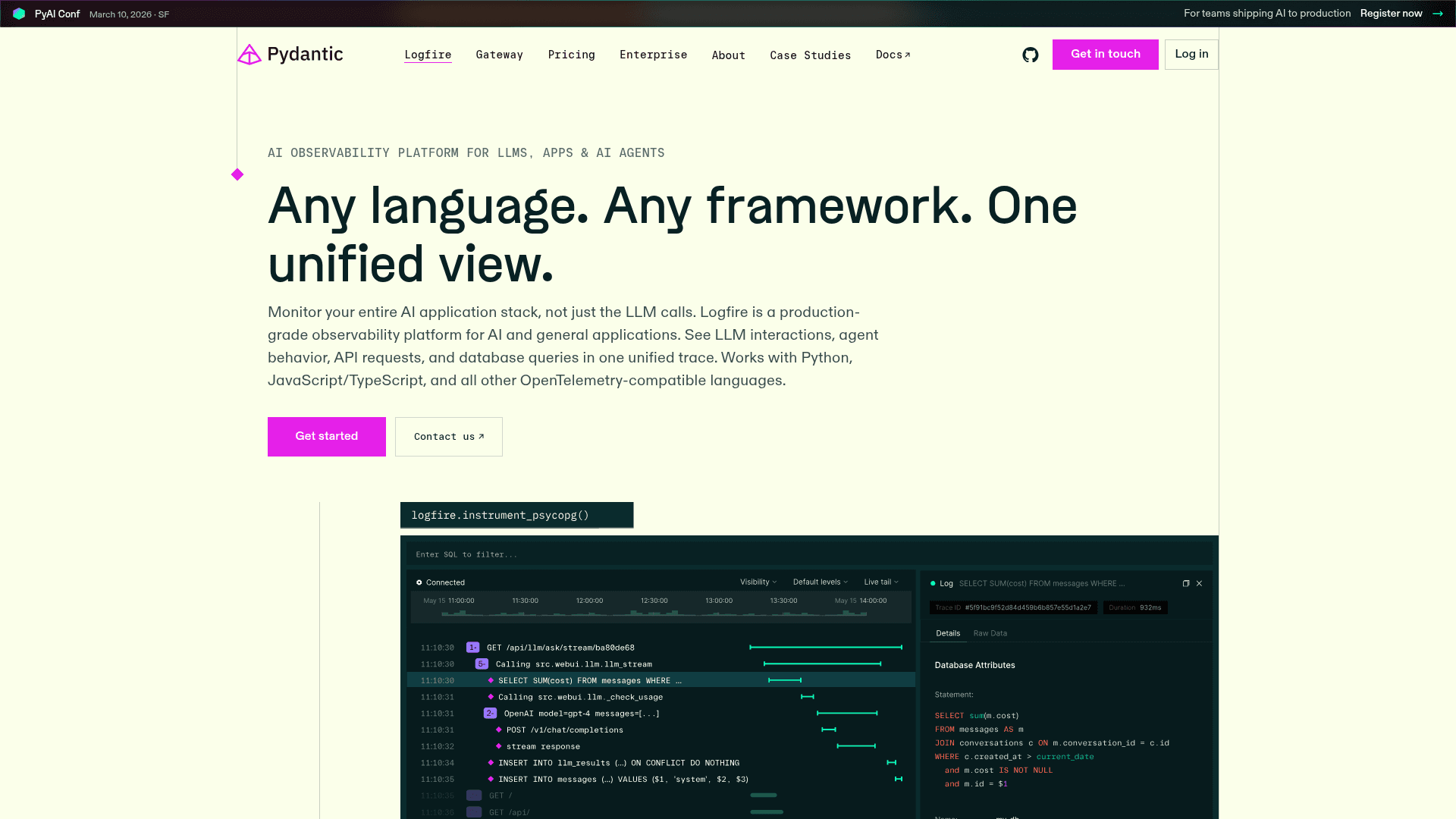1456x819 pixels.
Task: Collapse the OpenAI model=gpt-4 span badge
Action: (490, 714)
